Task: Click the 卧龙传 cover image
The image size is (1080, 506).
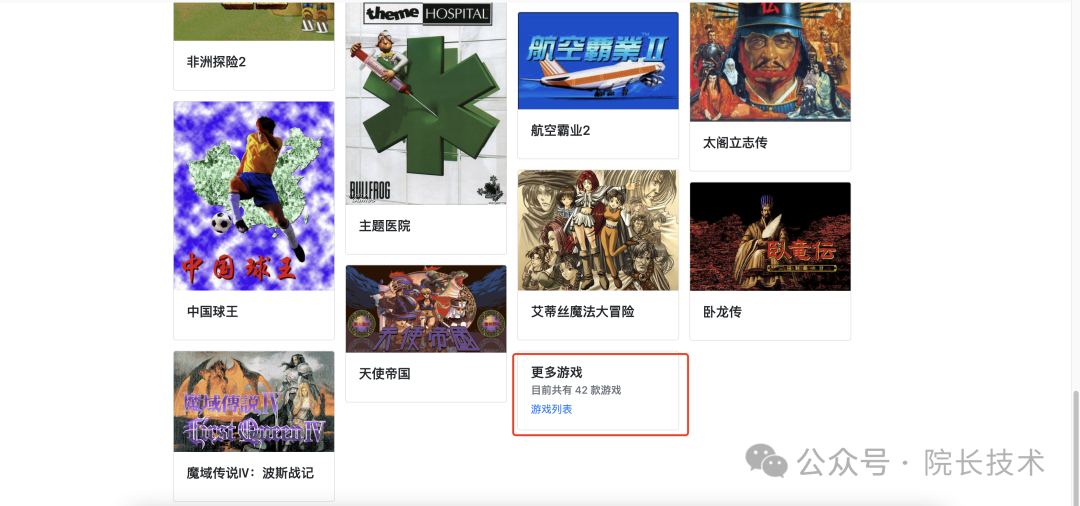Action: click(770, 237)
